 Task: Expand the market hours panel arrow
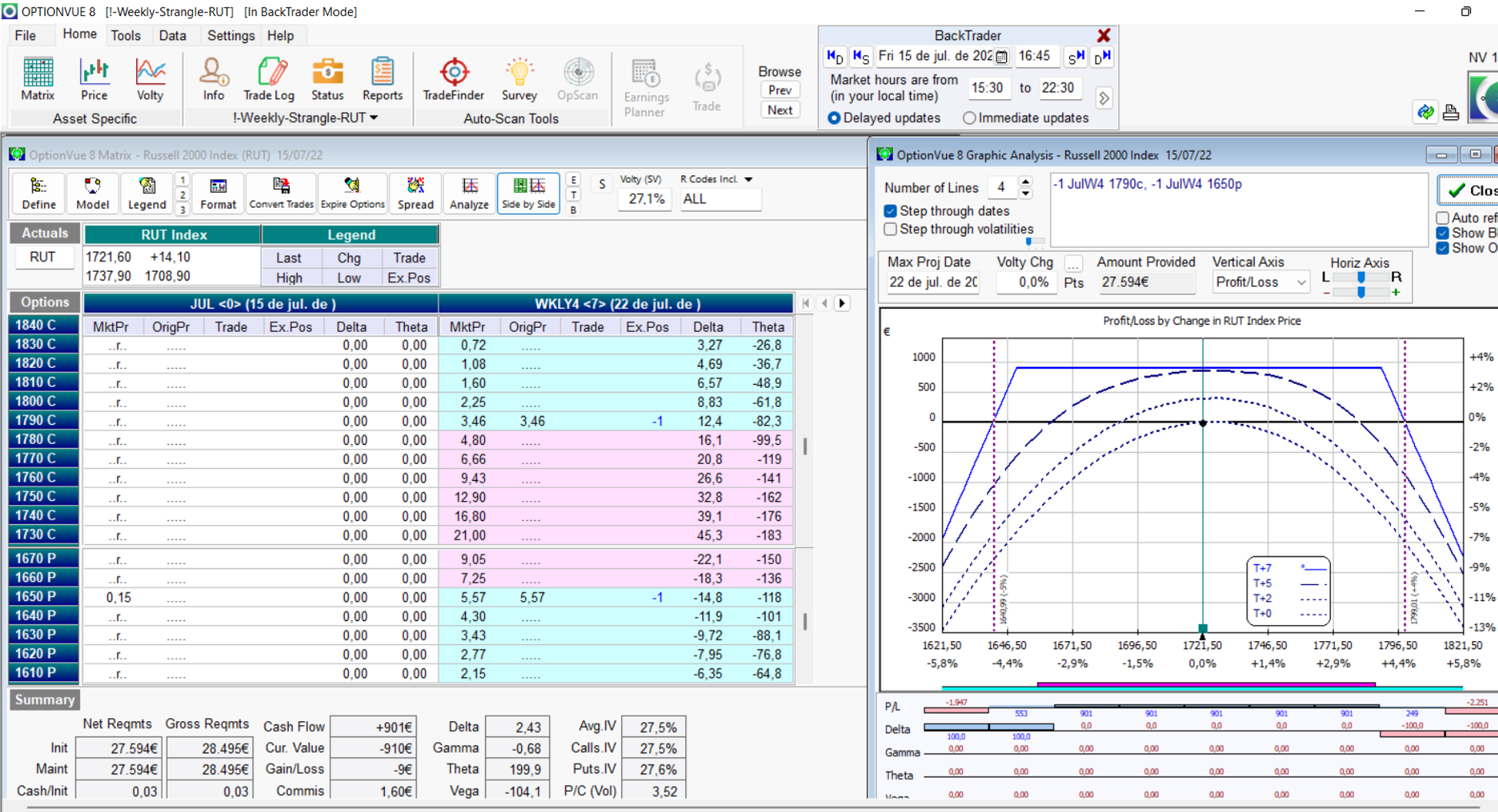1104,99
